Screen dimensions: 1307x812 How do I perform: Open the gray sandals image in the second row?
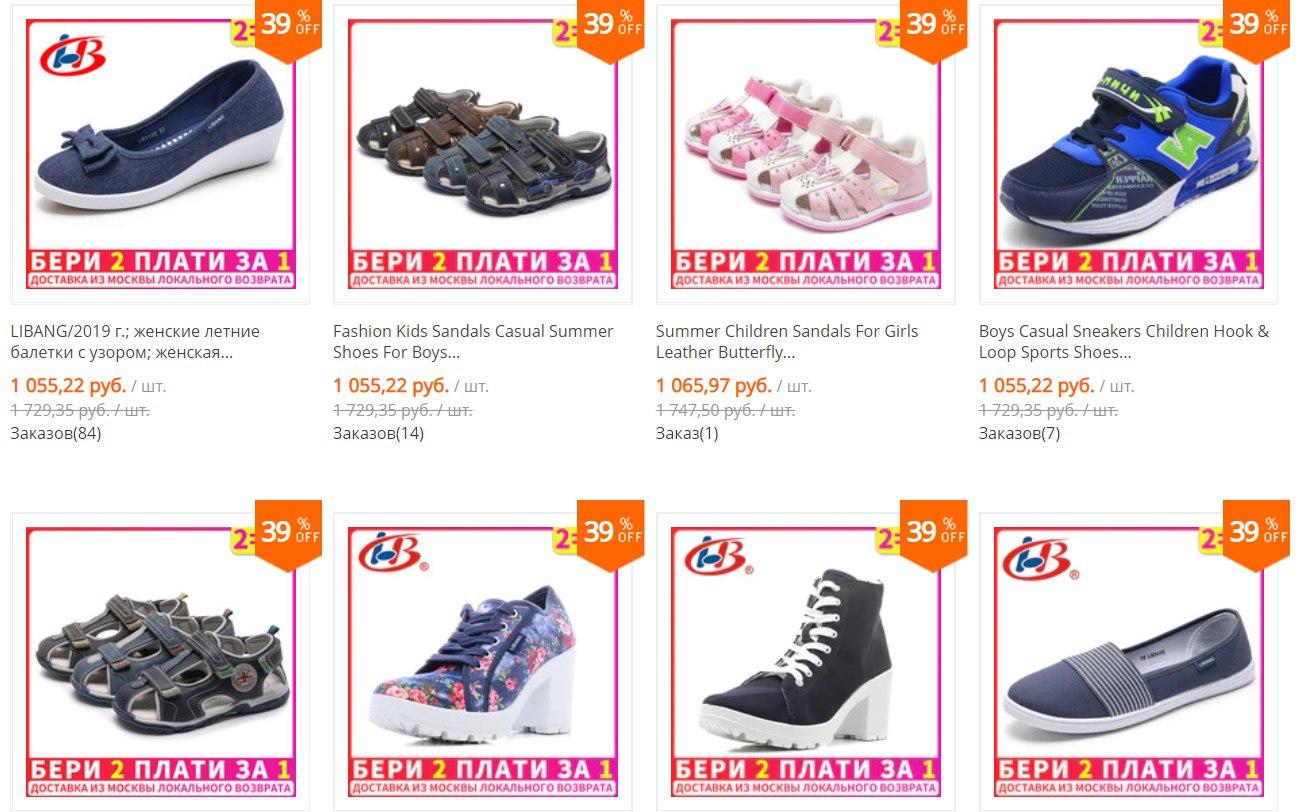point(160,662)
